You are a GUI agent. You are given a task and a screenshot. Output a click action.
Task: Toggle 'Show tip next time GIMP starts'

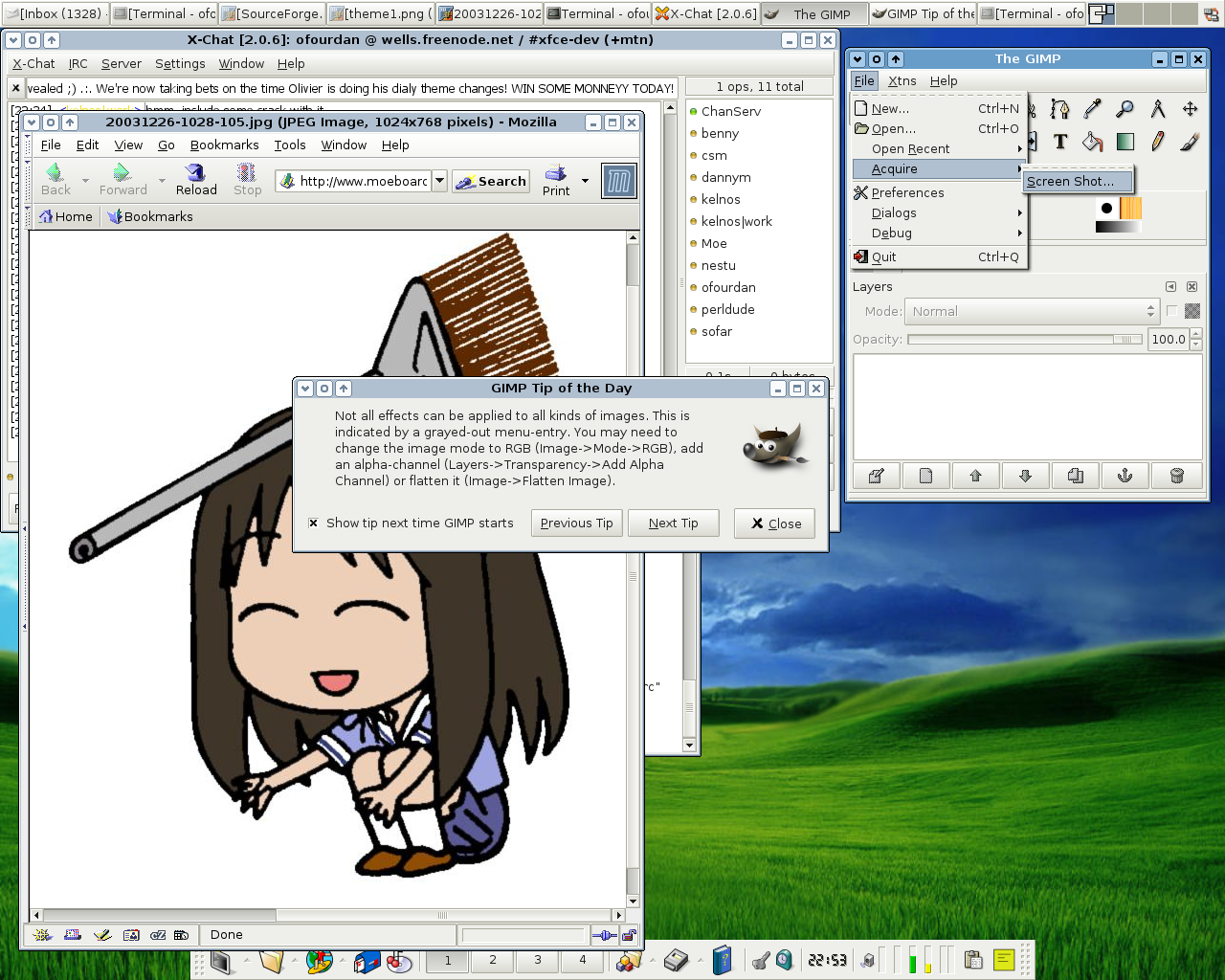313,523
